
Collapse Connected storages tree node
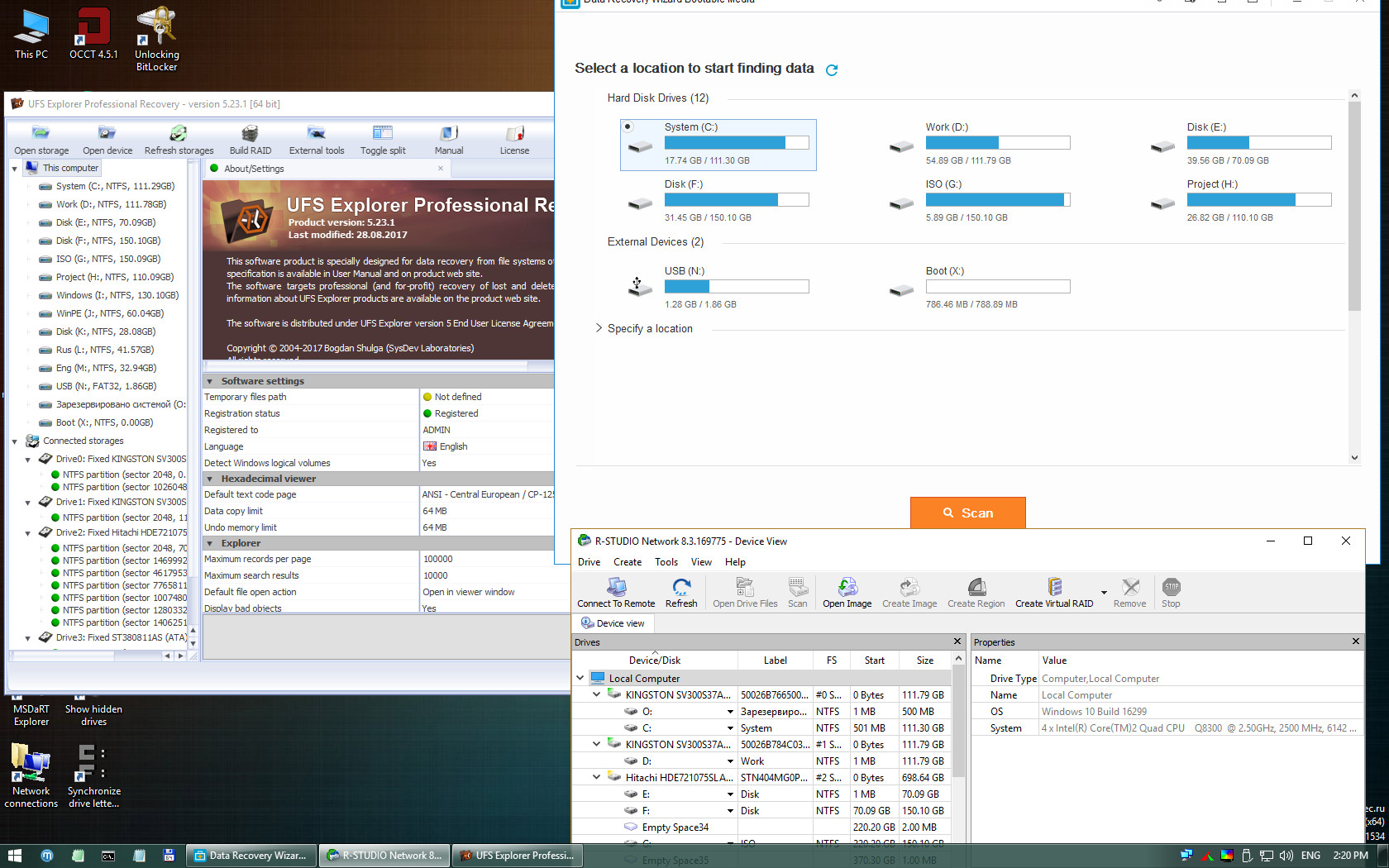click(x=14, y=441)
